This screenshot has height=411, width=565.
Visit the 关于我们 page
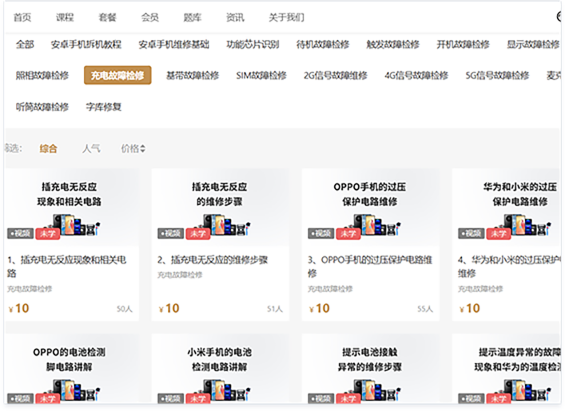[x=286, y=17]
